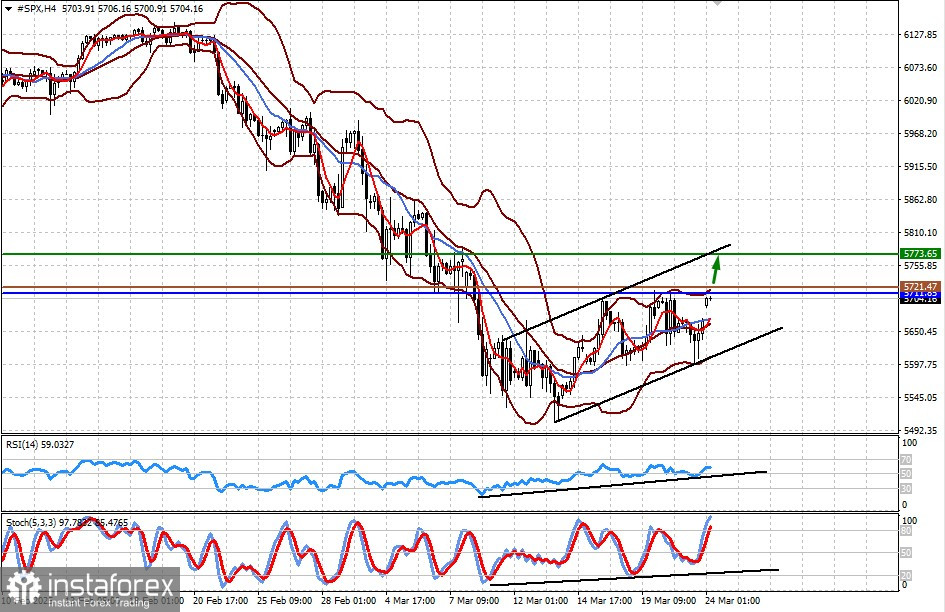Select the green horizontal resistance line

(300, 254)
